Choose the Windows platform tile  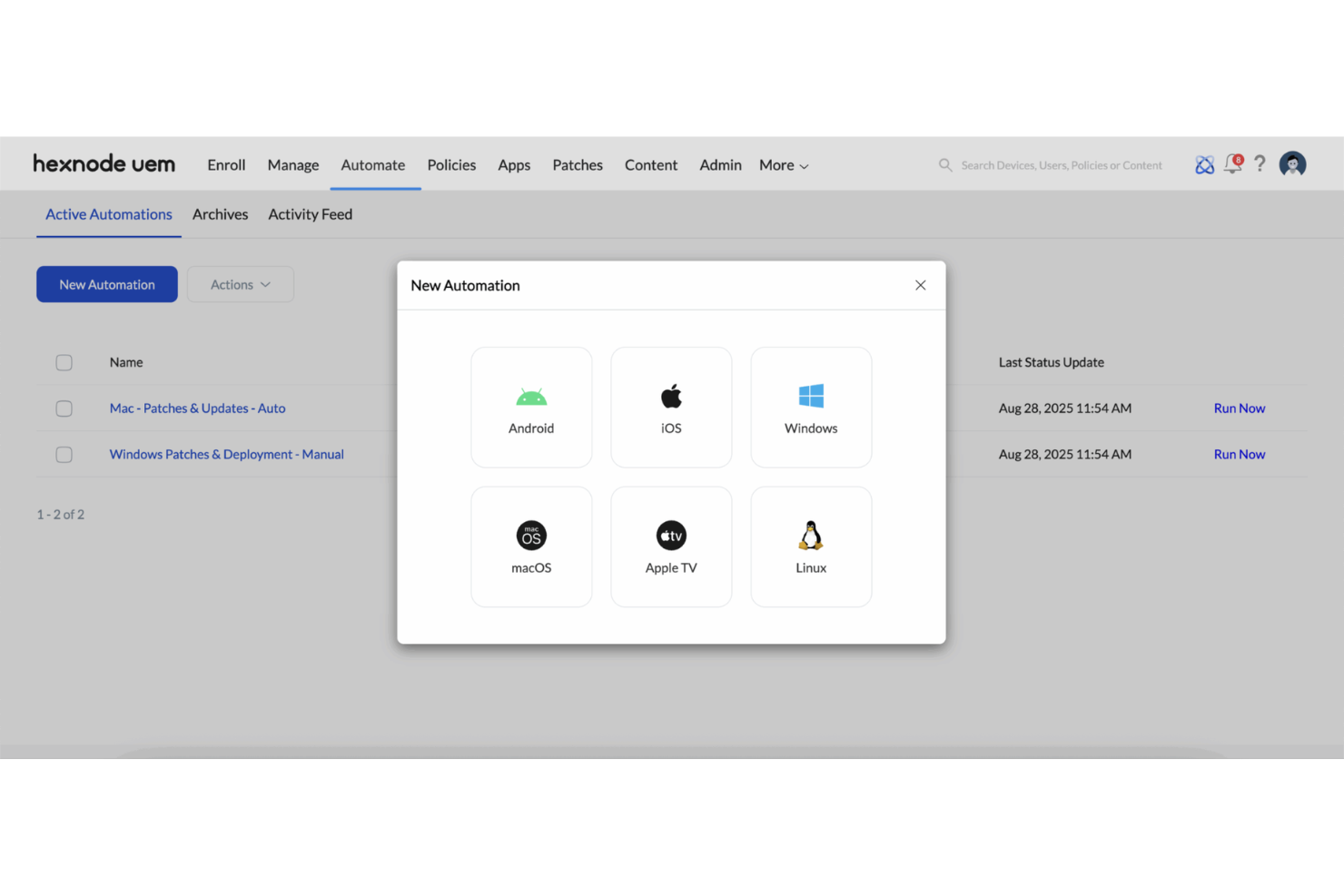(x=811, y=407)
